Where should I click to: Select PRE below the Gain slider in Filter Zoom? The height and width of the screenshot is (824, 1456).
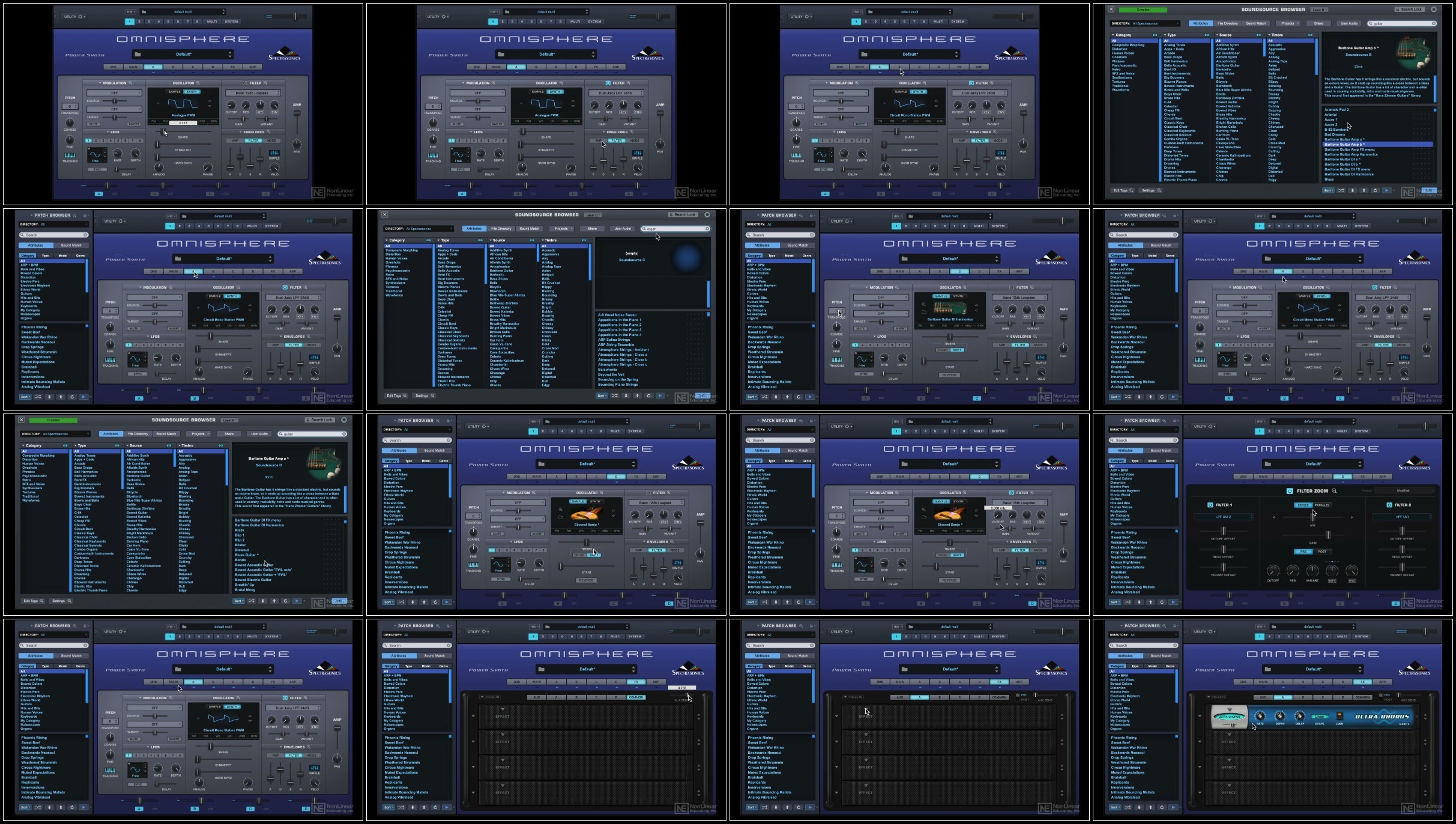coord(1303,552)
